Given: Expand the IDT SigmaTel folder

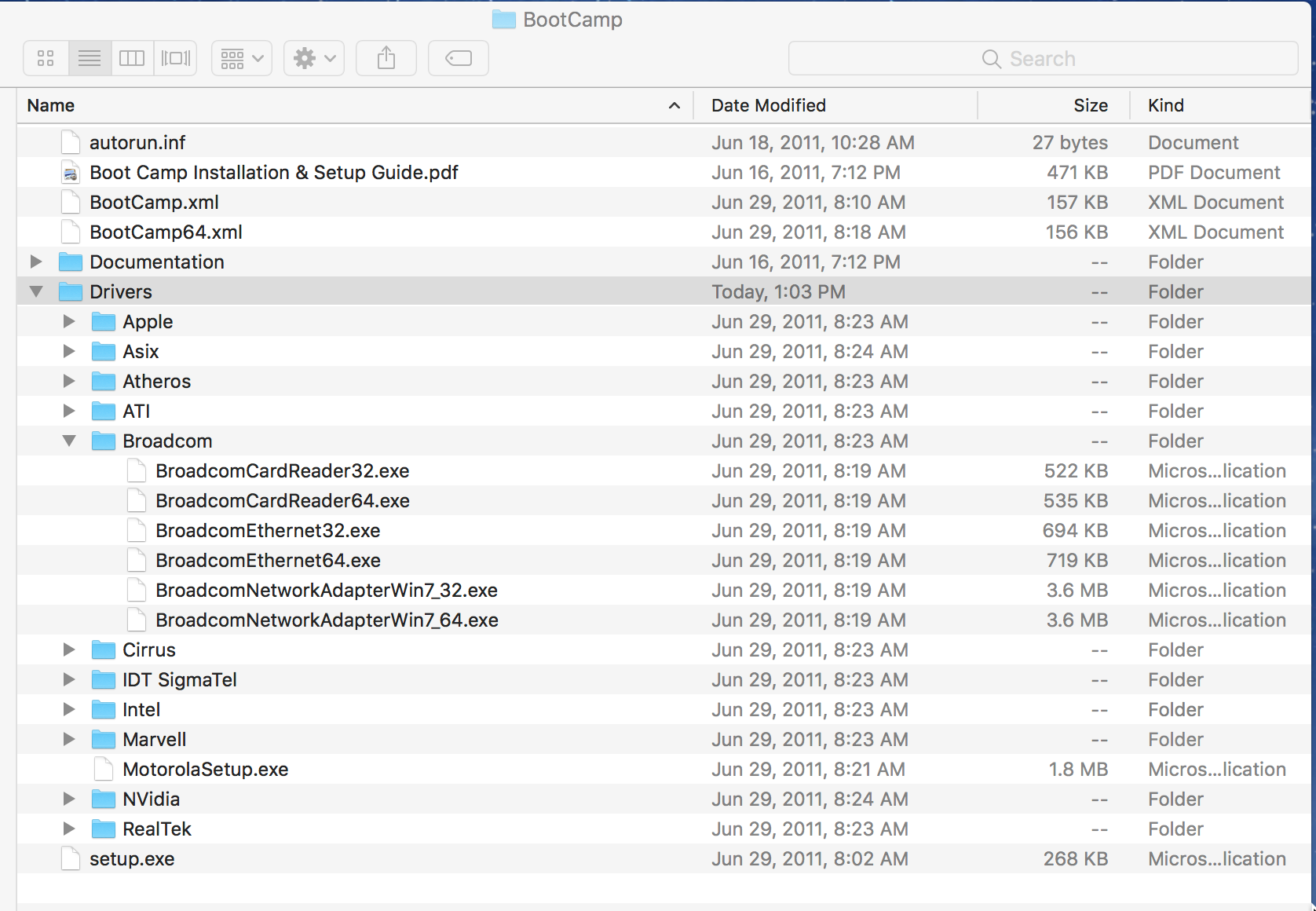Looking at the screenshot, I should coord(69,679).
